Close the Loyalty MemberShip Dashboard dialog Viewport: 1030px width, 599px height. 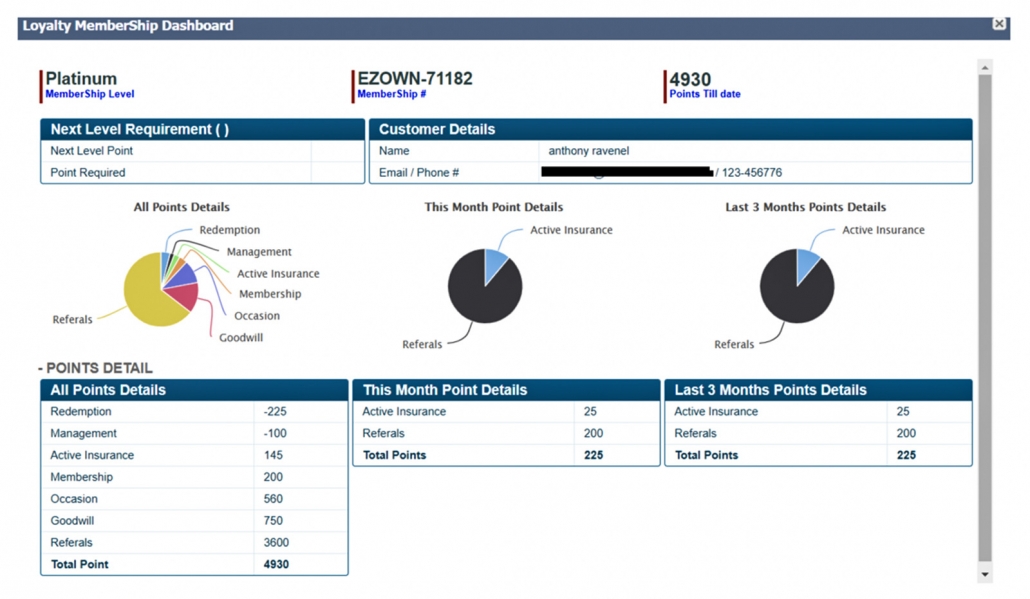998,24
